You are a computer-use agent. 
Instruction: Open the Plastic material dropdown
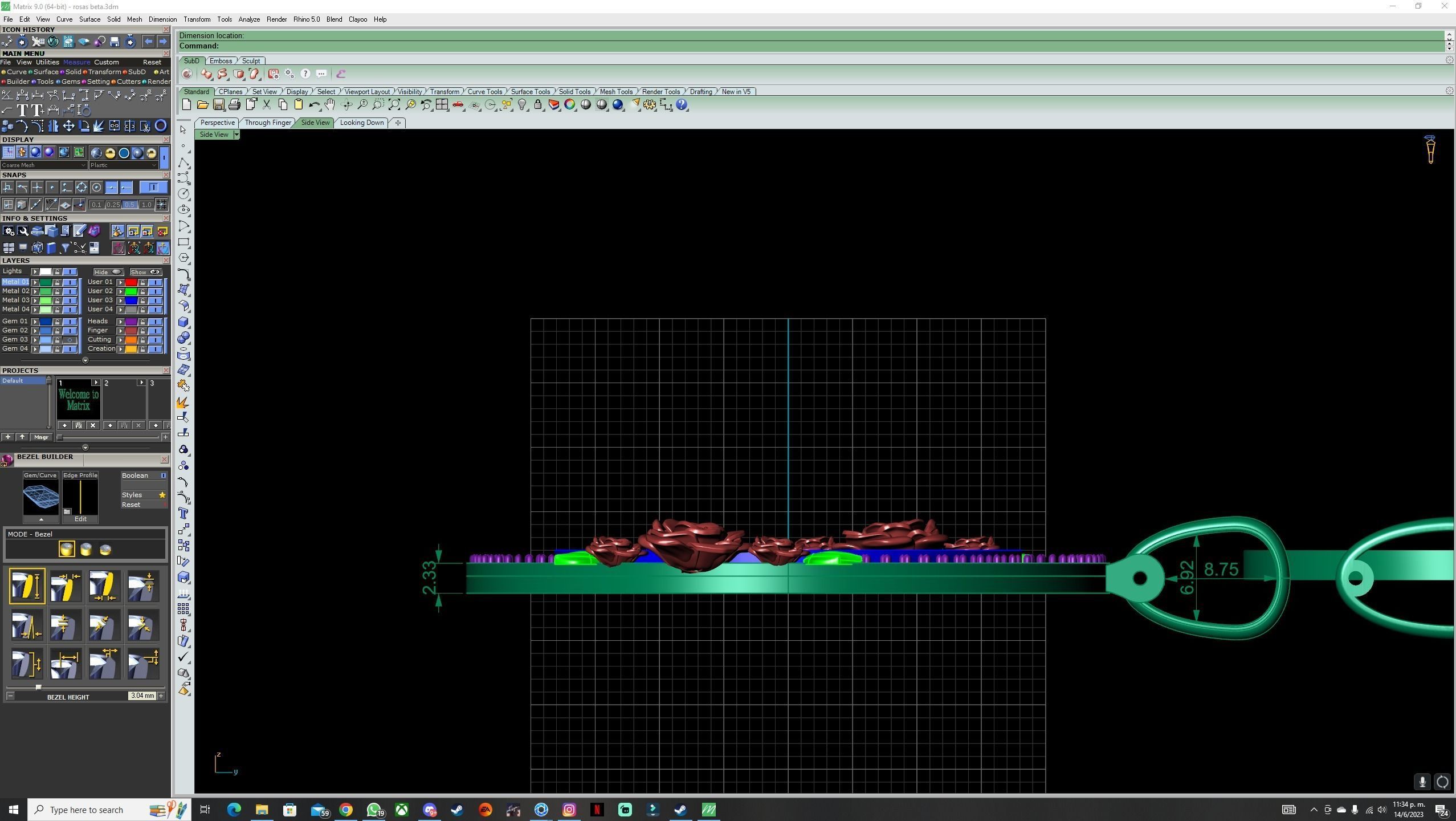pos(123,165)
